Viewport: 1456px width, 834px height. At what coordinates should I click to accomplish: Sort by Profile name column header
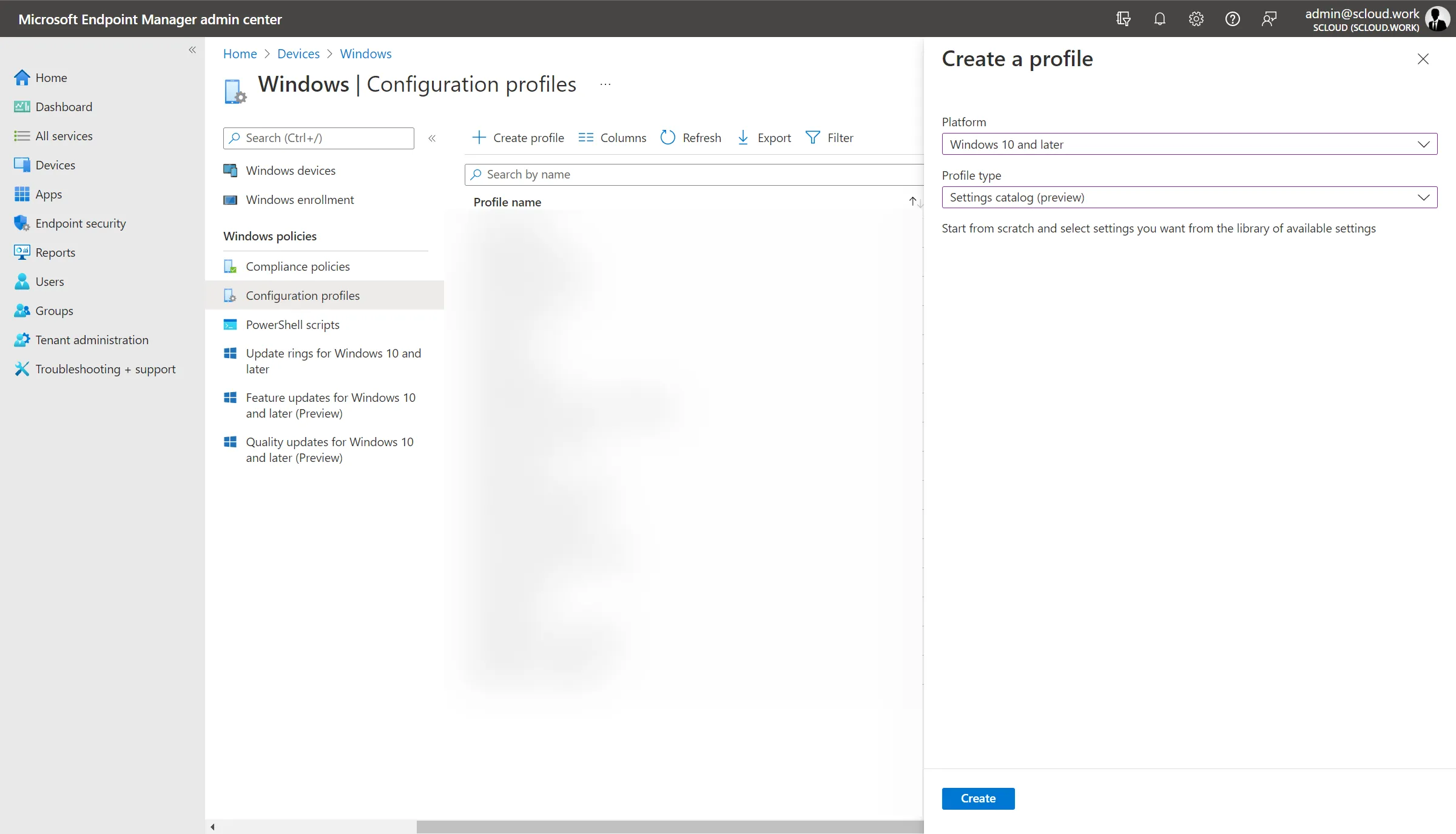pos(508,202)
